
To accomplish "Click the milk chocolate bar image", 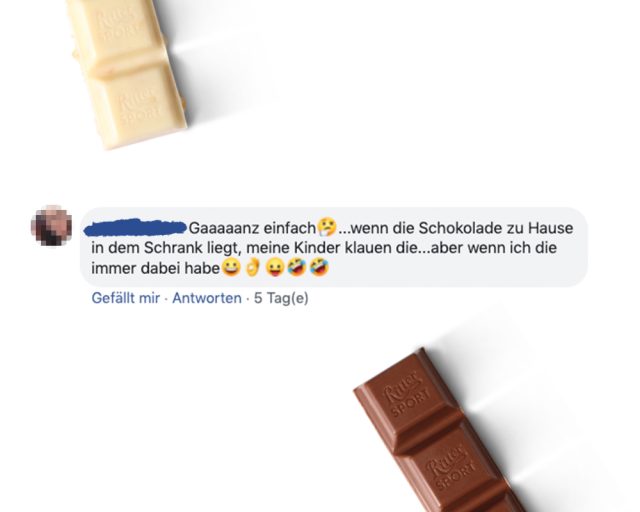I will click(x=437, y=430).
